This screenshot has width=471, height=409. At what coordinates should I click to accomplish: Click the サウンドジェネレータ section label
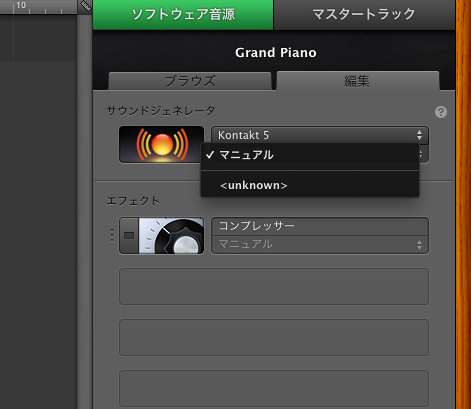161,110
